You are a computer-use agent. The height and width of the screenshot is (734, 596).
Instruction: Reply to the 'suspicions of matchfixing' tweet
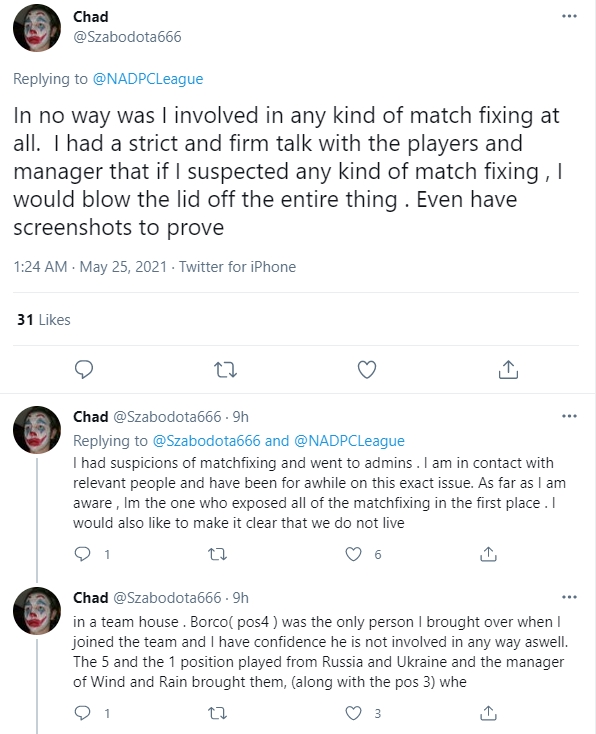[x=83, y=554]
